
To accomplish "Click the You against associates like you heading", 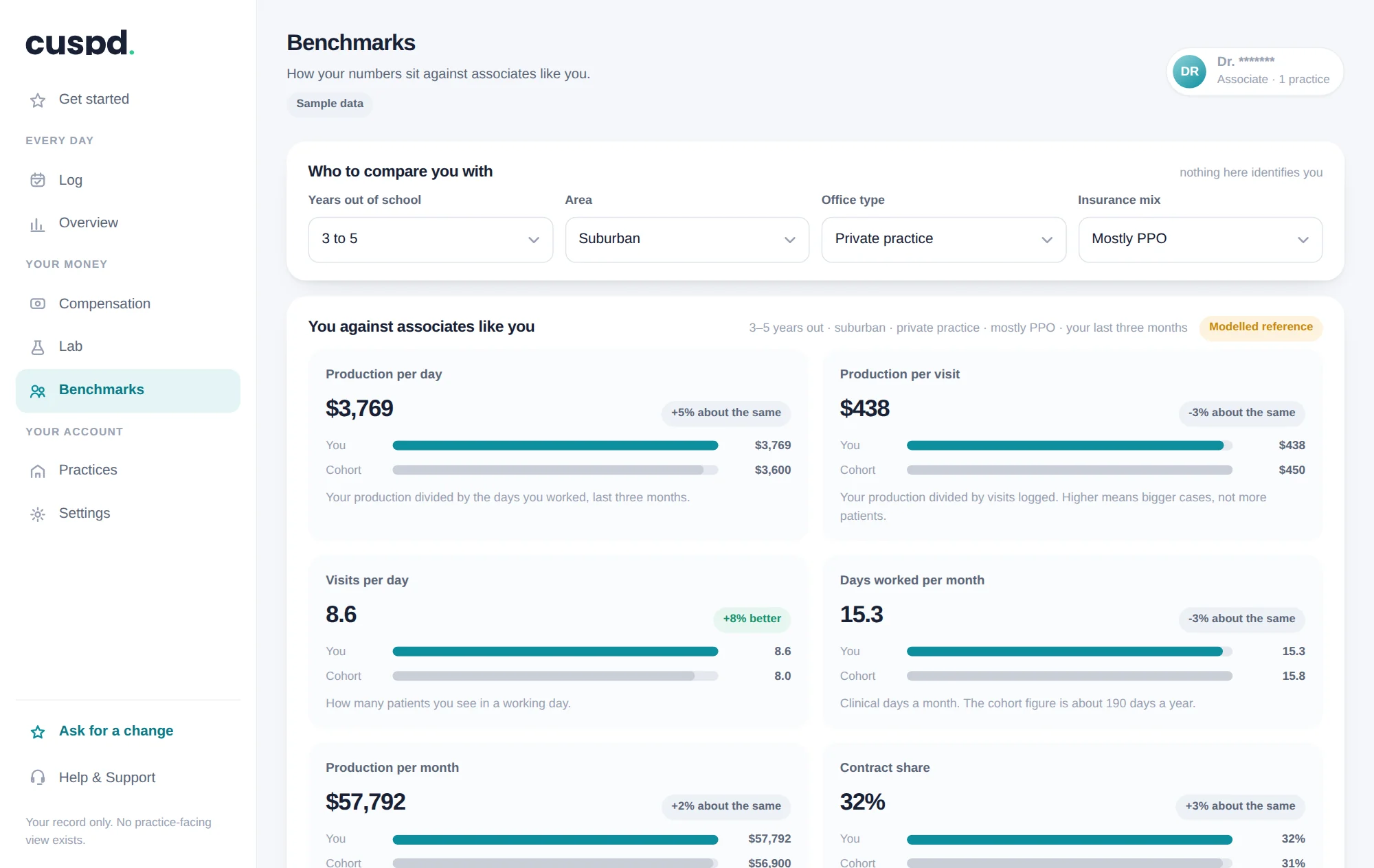I will [421, 327].
